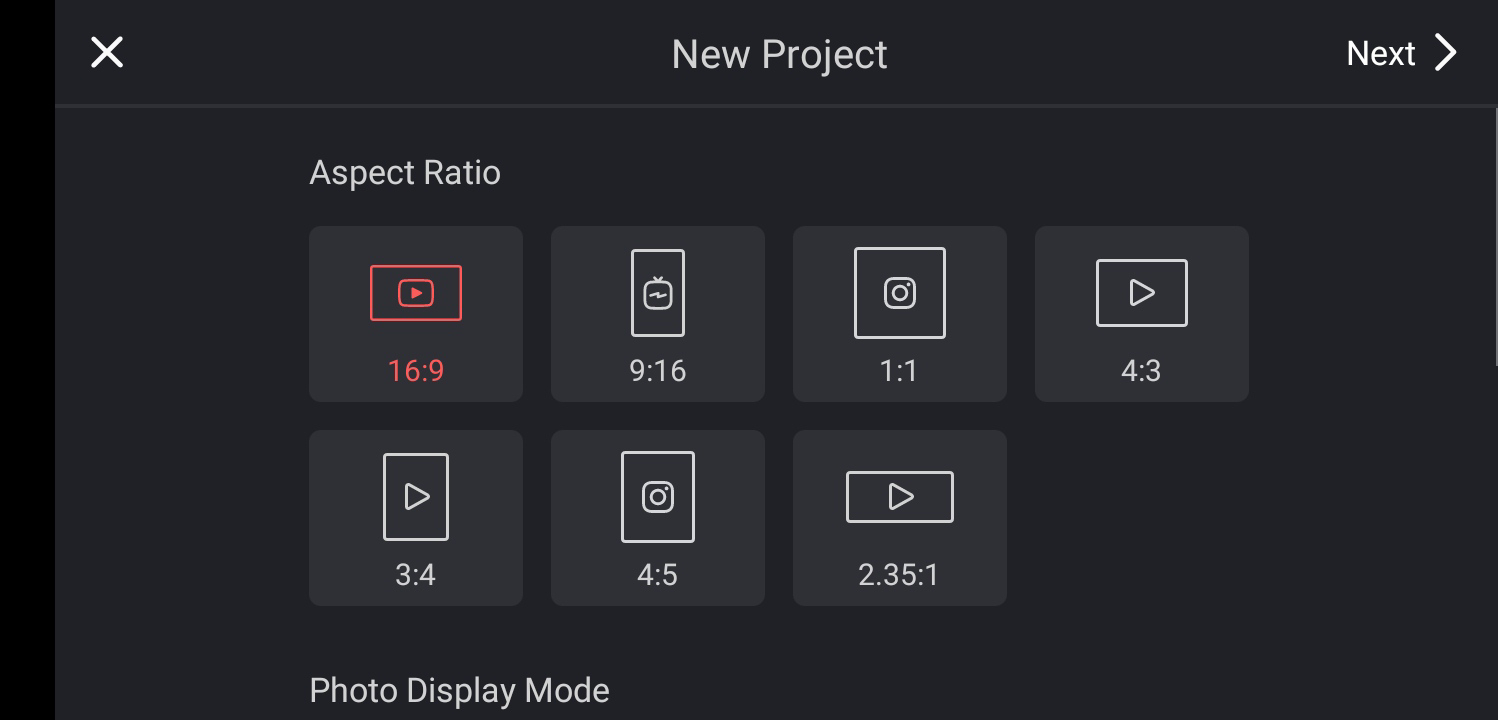Choose the Instagram 4:5 portrait icon

(x=658, y=497)
